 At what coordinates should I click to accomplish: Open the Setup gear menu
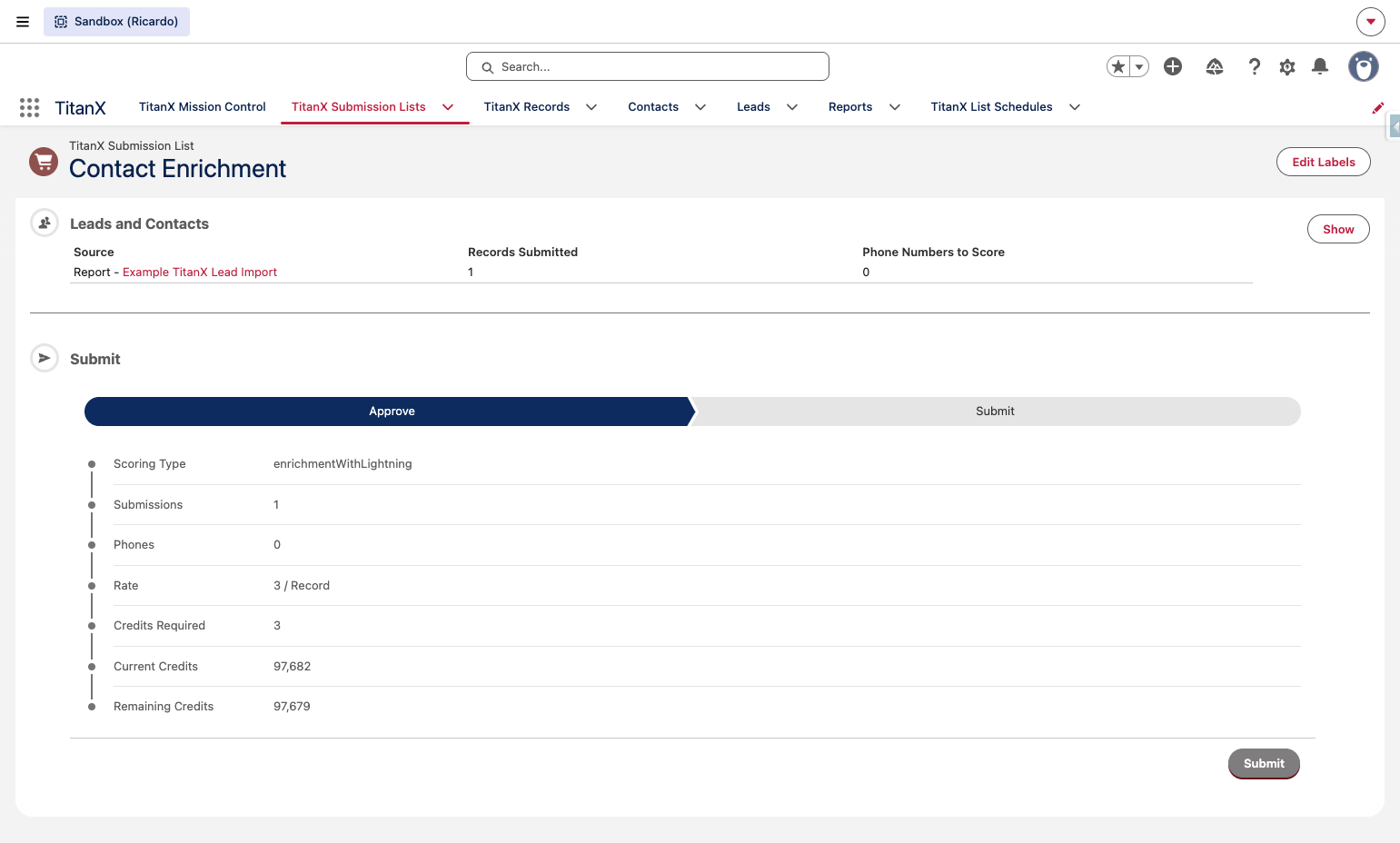click(1287, 66)
